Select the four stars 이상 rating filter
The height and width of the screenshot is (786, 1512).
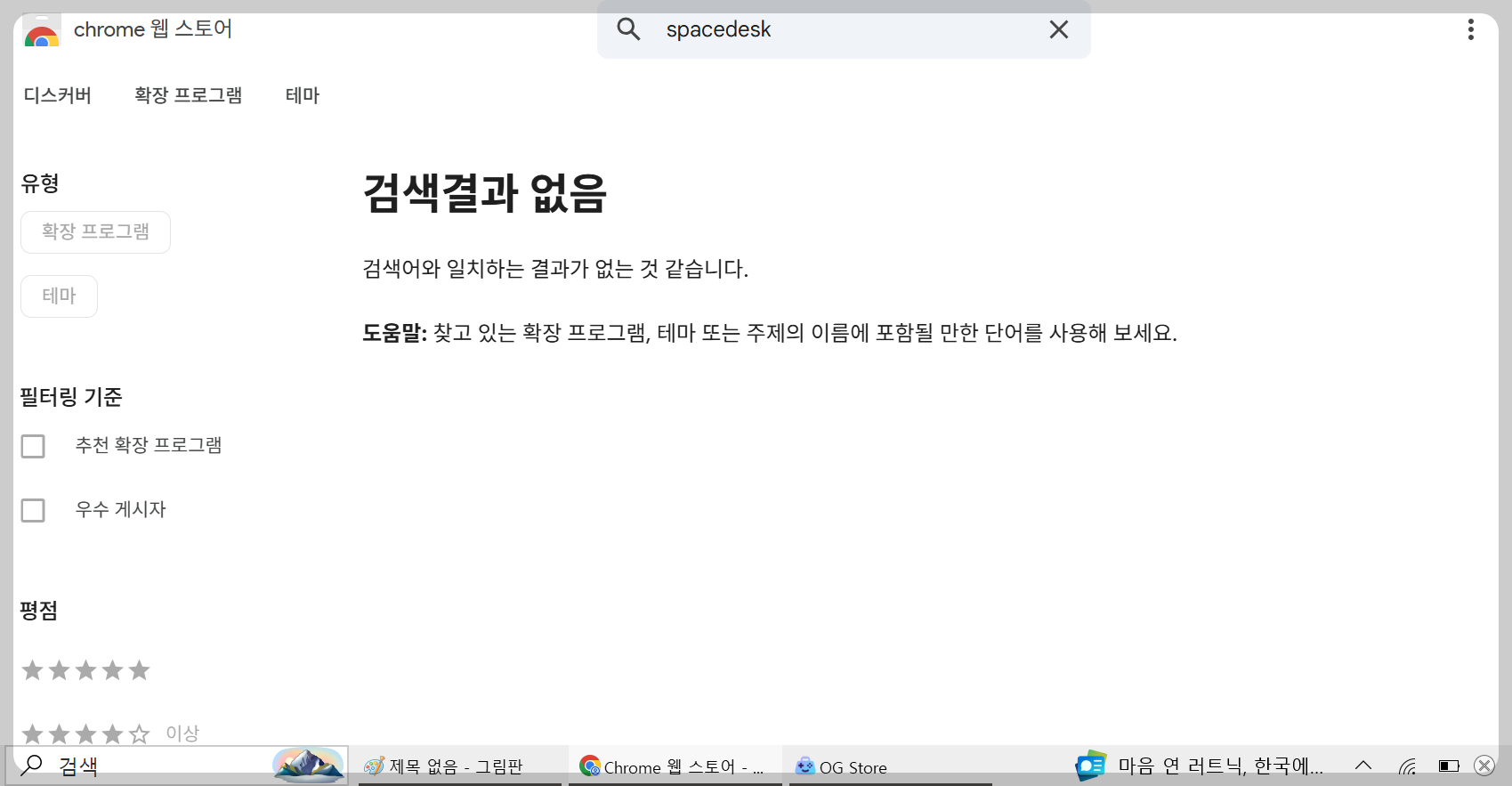click(109, 733)
